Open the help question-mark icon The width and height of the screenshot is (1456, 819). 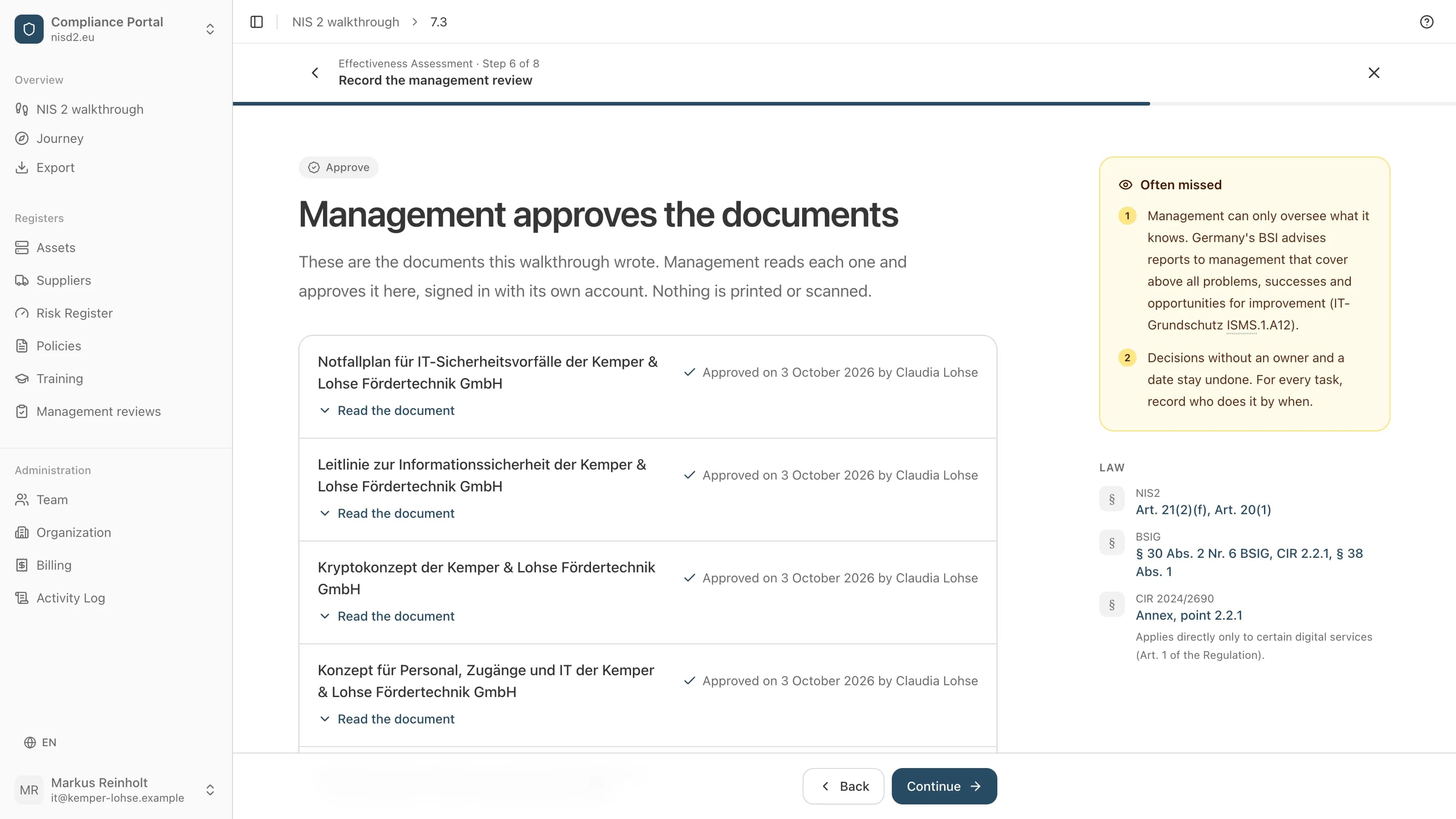[1426, 21]
